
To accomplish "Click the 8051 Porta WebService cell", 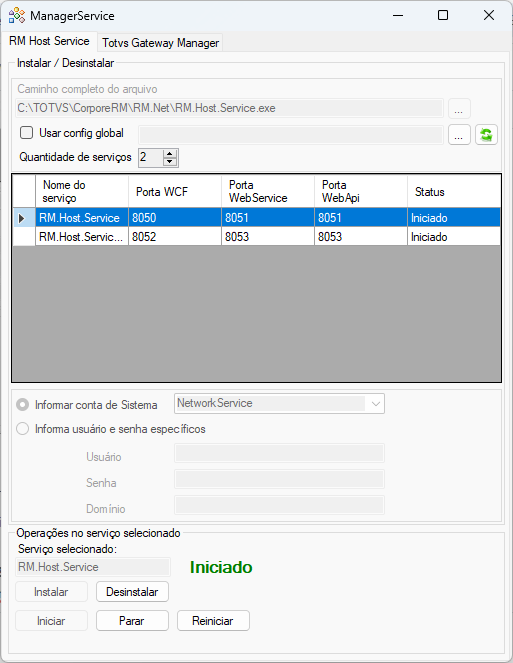I will [x=268, y=218].
